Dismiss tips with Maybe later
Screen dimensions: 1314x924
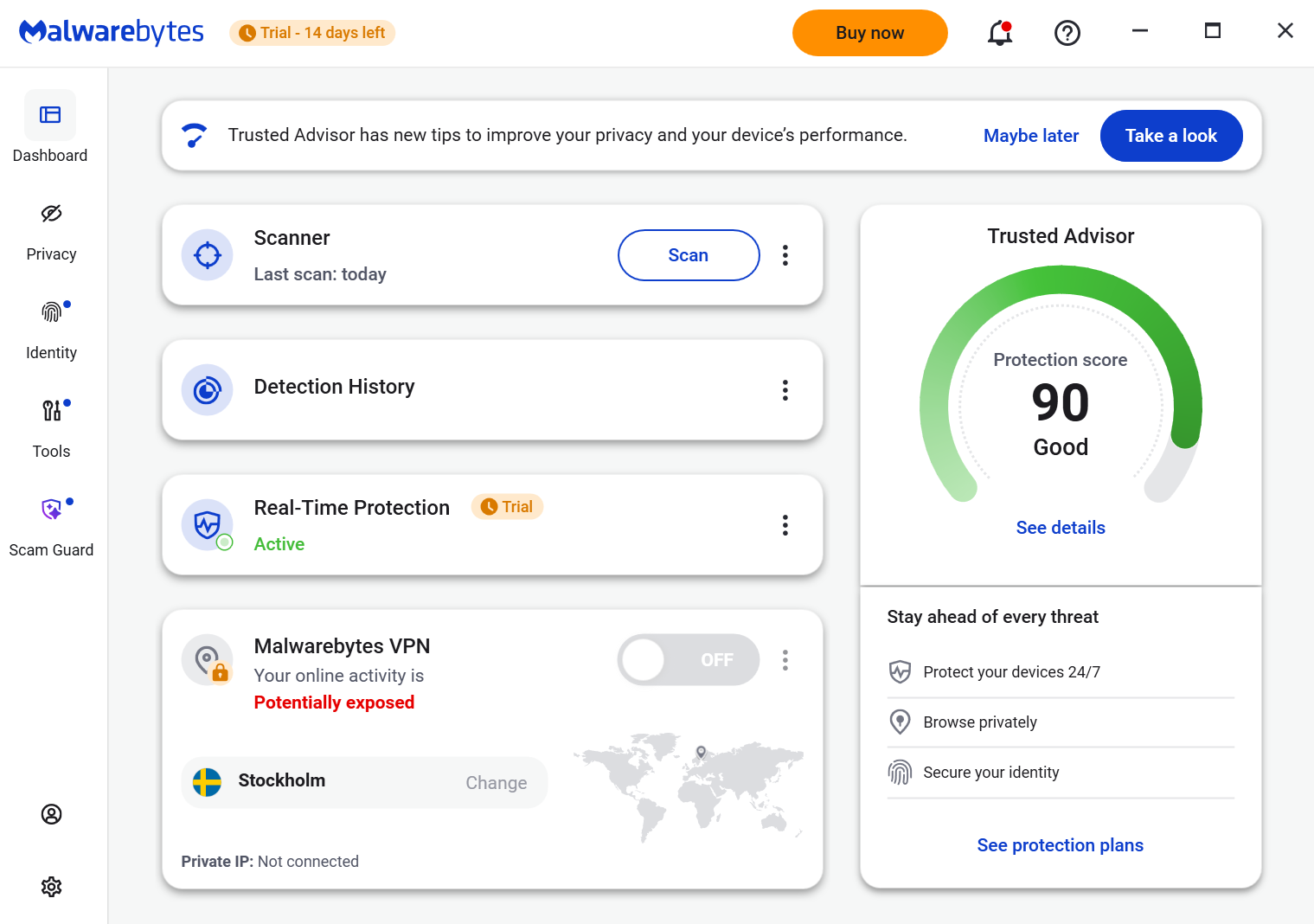click(x=1030, y=136)
